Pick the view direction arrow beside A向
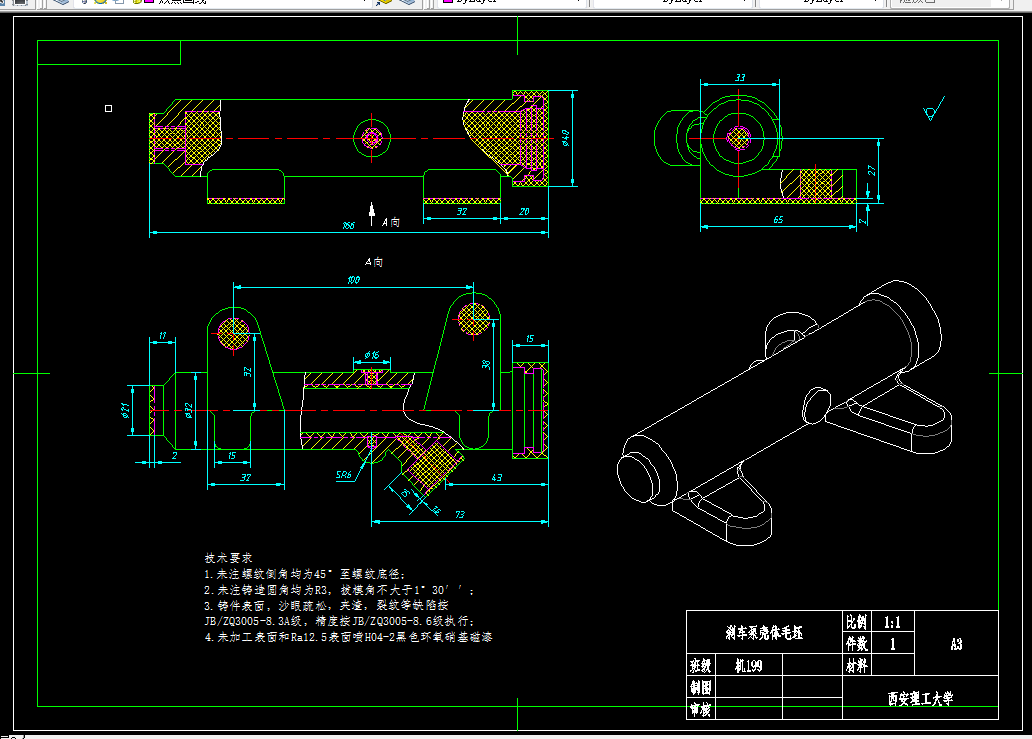This screenshot has height=739, width=1032. [x=372, y=214]
